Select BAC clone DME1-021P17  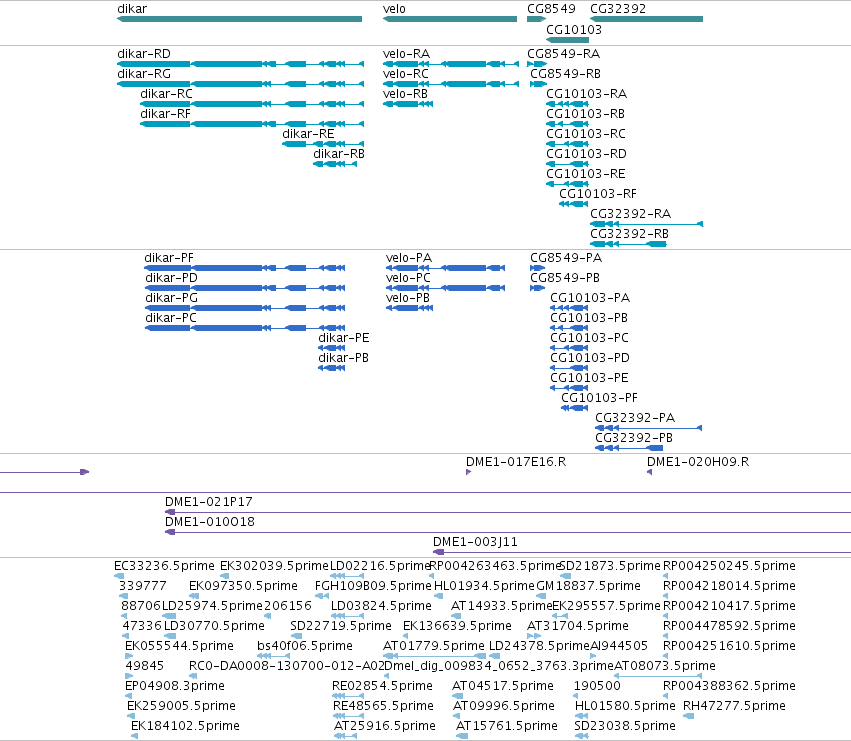508,512
